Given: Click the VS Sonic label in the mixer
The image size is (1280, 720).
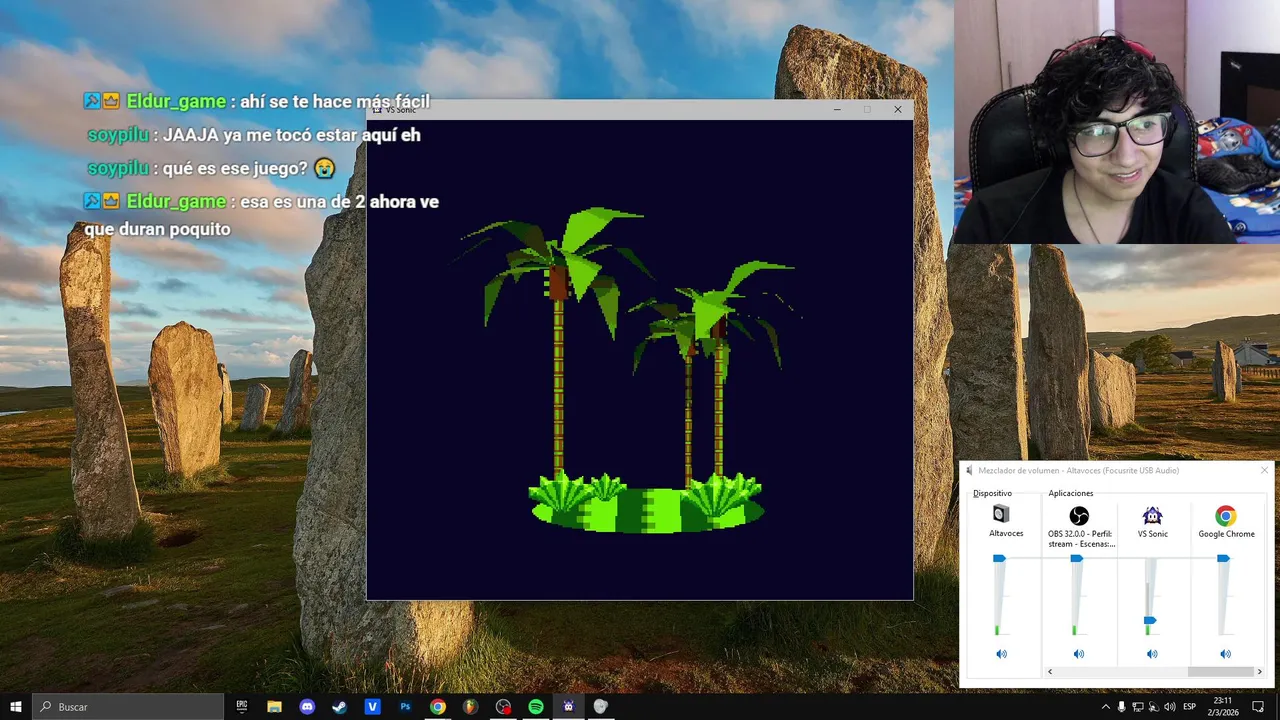Looking at the screenshot, I should point(1152,534).
